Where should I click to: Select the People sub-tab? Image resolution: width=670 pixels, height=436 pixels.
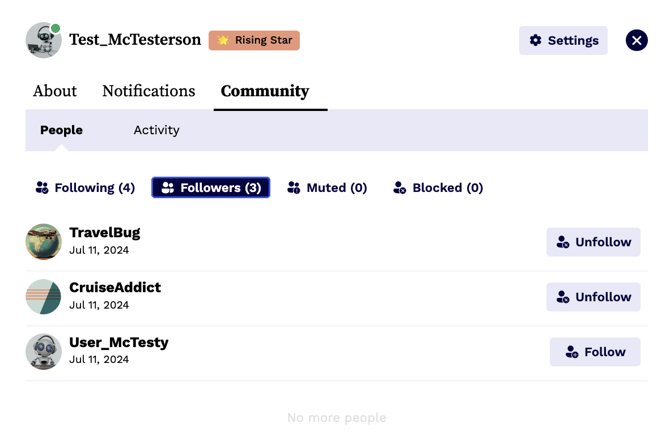point(61,130)
